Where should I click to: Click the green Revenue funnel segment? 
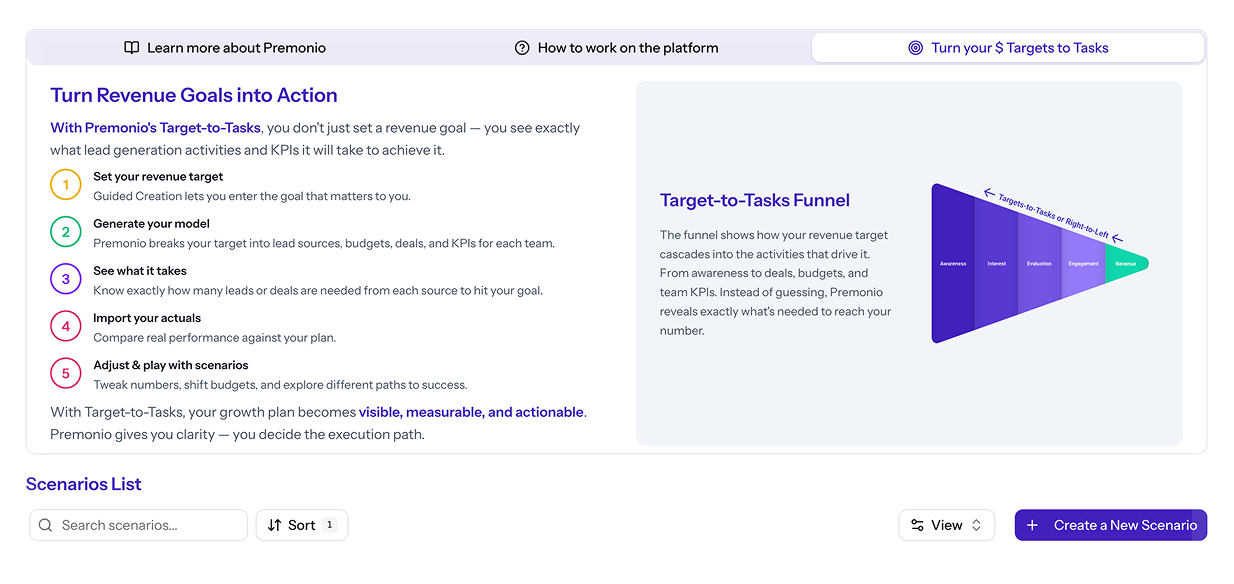click(1126, 264)
